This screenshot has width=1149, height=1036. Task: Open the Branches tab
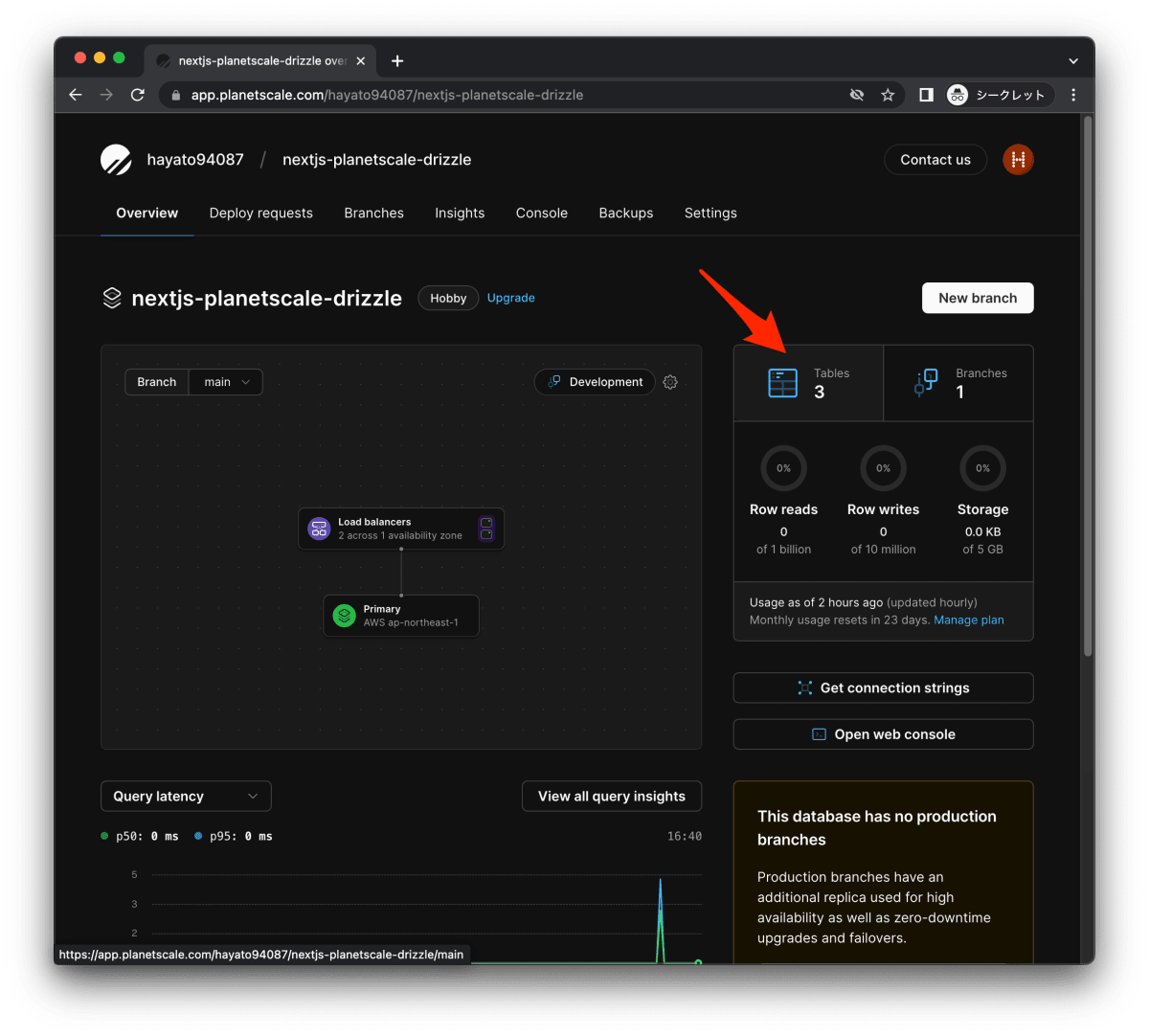pos(374,214)
